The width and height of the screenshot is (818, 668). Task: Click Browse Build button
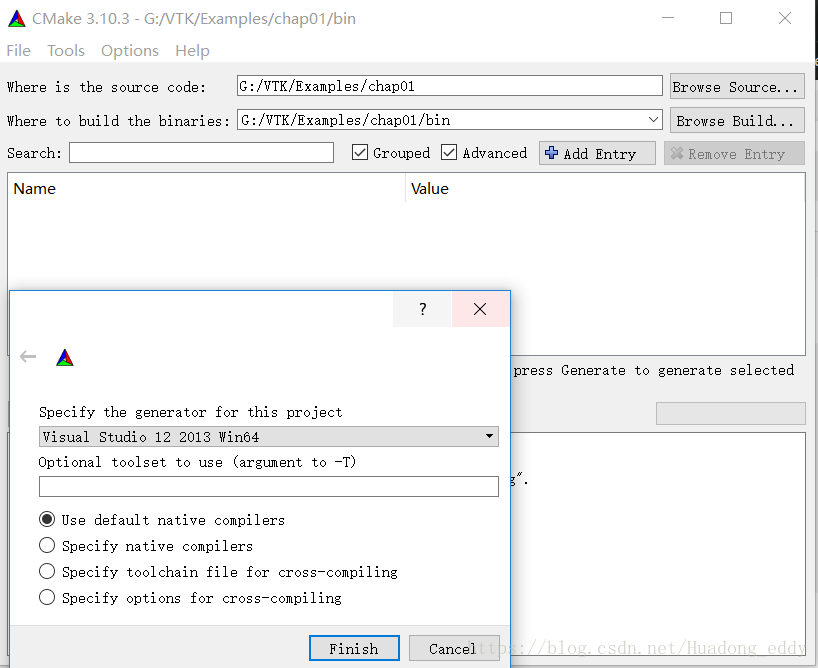737,121
